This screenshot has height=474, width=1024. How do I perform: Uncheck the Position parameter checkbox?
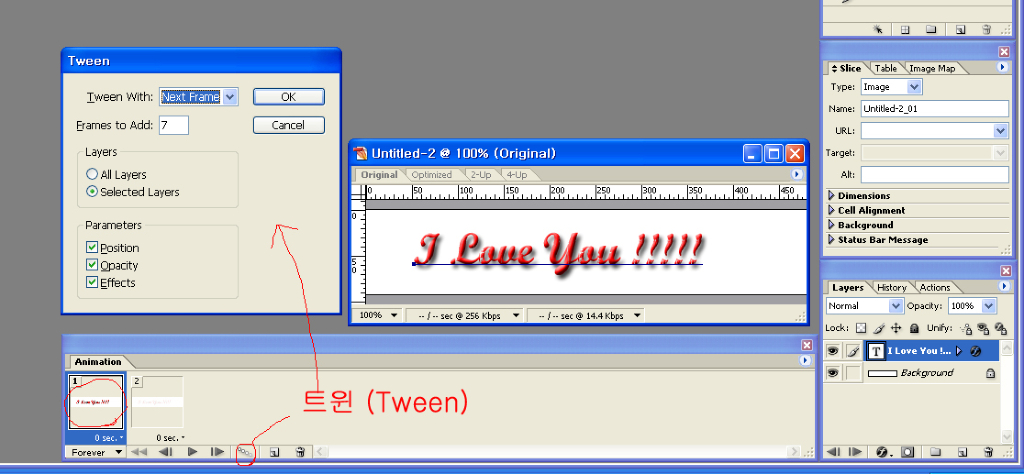pos(92,247)
